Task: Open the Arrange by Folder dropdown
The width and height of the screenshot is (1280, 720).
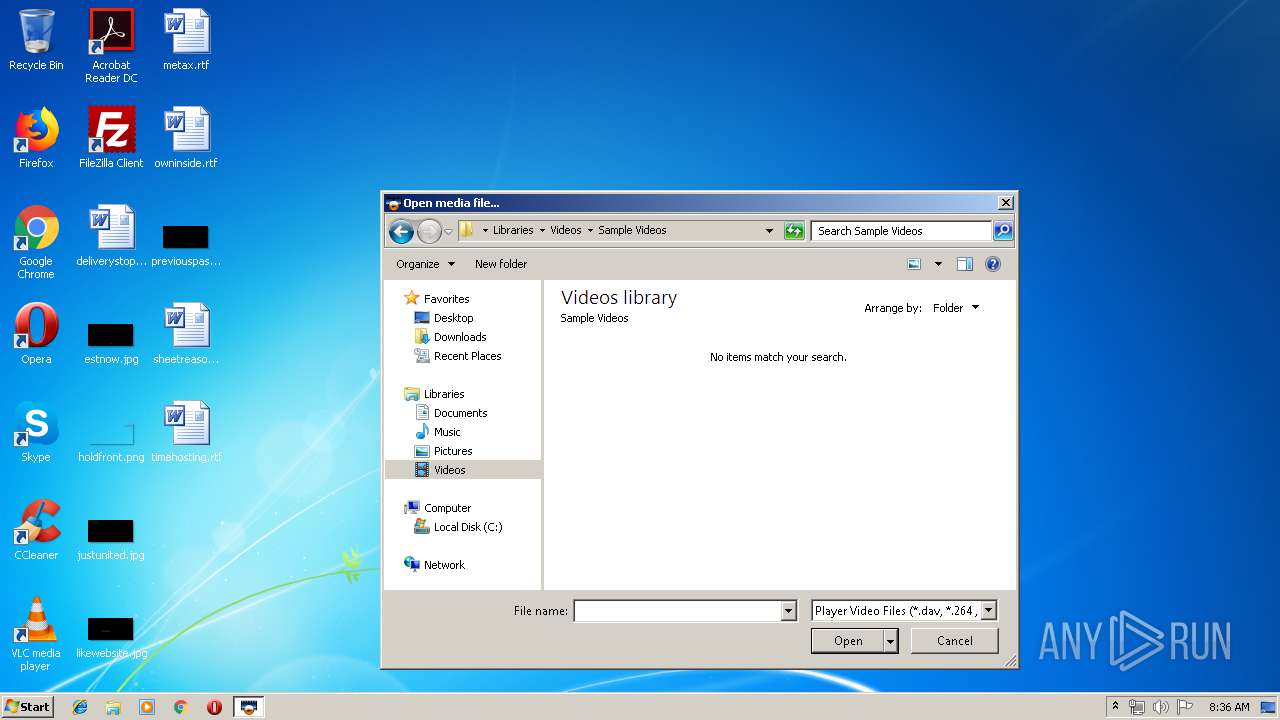Action: 956,308
